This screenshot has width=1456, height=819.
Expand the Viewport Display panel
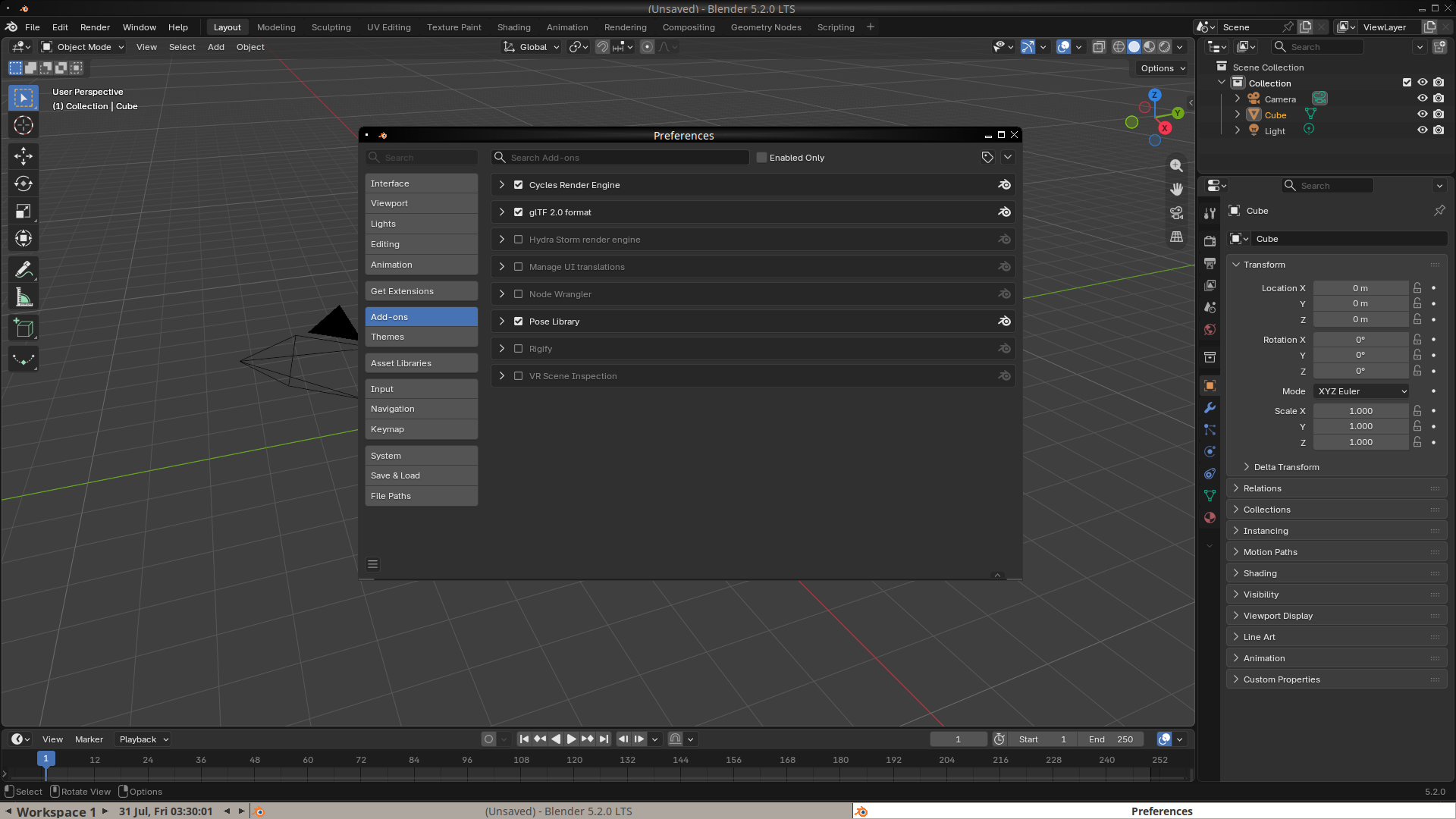(x=1337, y=616)
